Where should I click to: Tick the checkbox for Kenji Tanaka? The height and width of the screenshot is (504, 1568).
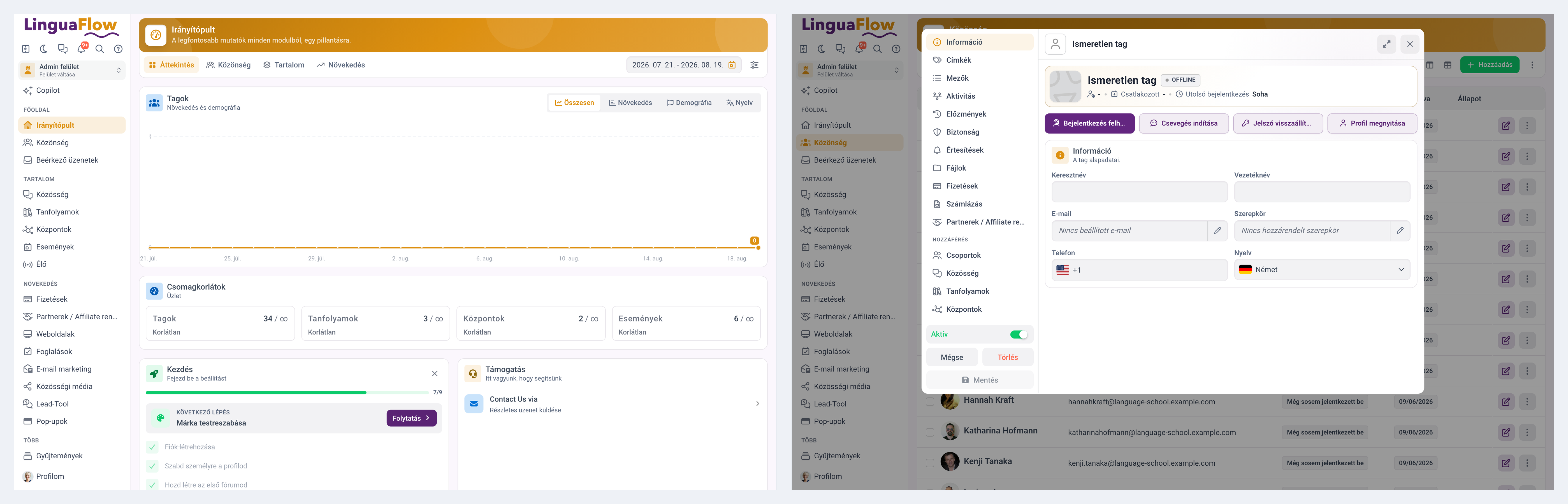click(x=929, y=463)
